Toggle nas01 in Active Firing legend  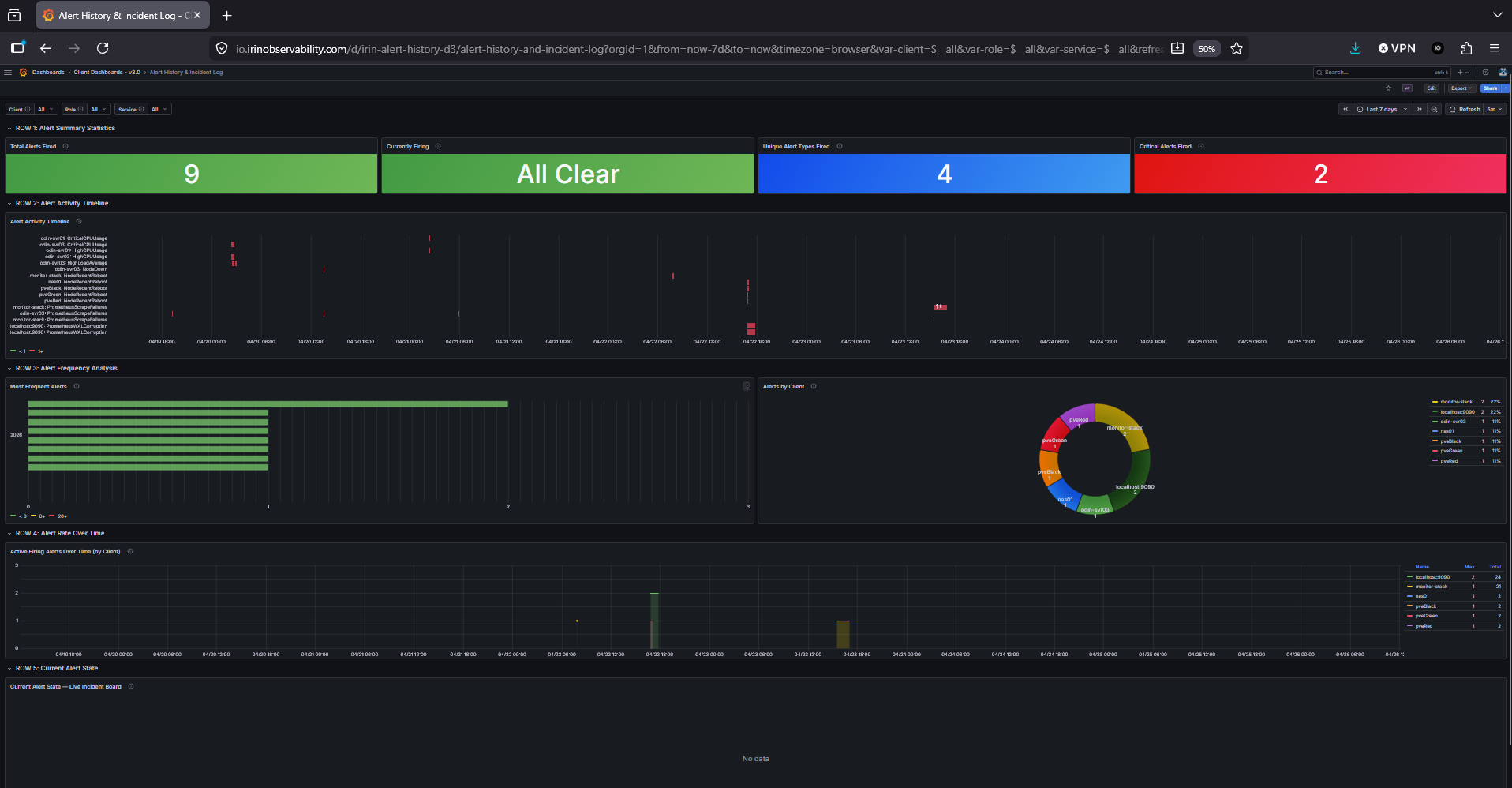tap(1422, 596)
